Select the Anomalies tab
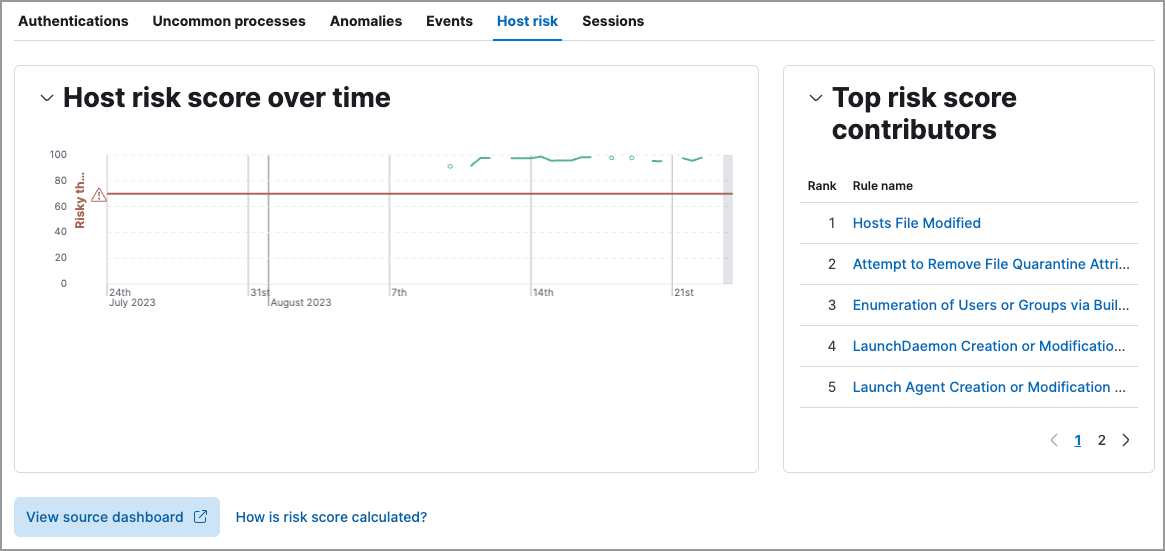The image size is (1165, 551). pyautogui.click(x=366, y=21)
